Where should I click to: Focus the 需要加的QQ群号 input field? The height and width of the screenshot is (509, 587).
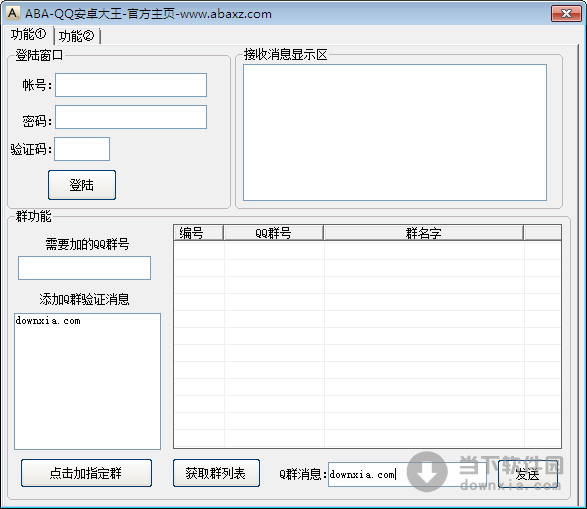(x=85, y=268)
